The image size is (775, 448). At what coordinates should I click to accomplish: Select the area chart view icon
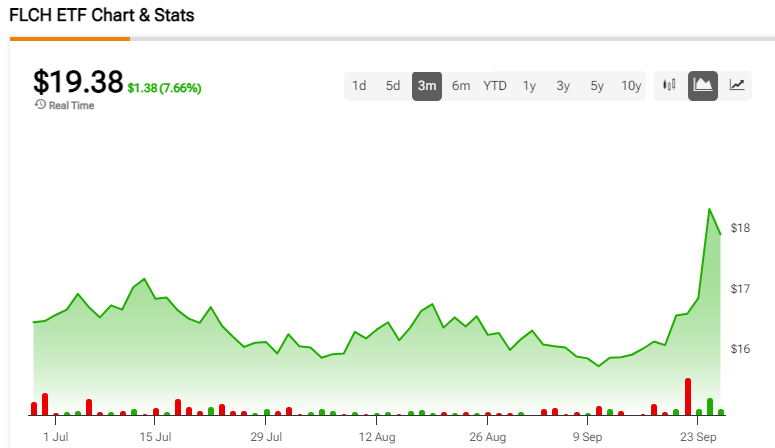coord(703,86)
